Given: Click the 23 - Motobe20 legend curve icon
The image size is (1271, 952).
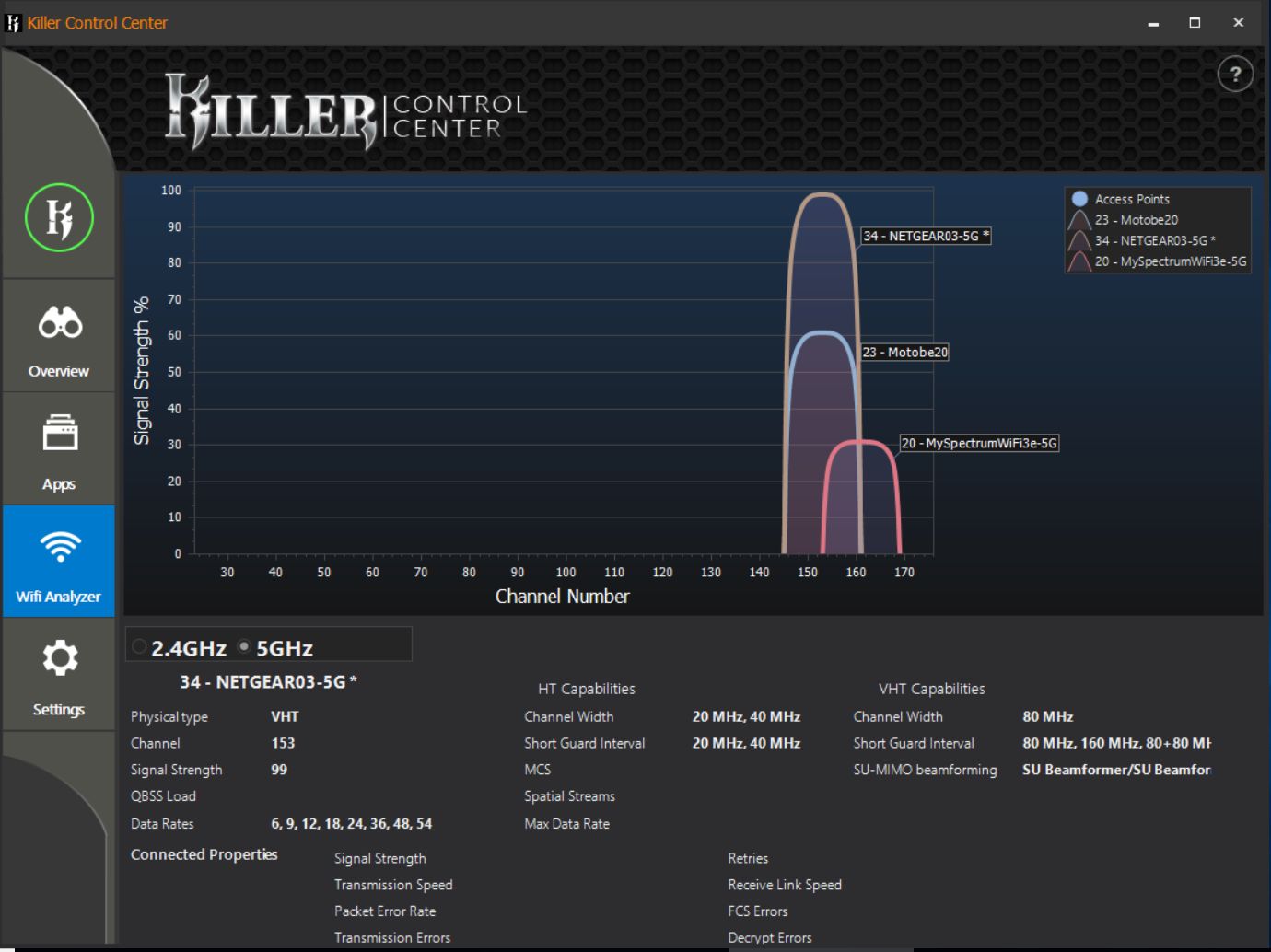Looking at the screenshot, I should click(x=1079, y=220).
